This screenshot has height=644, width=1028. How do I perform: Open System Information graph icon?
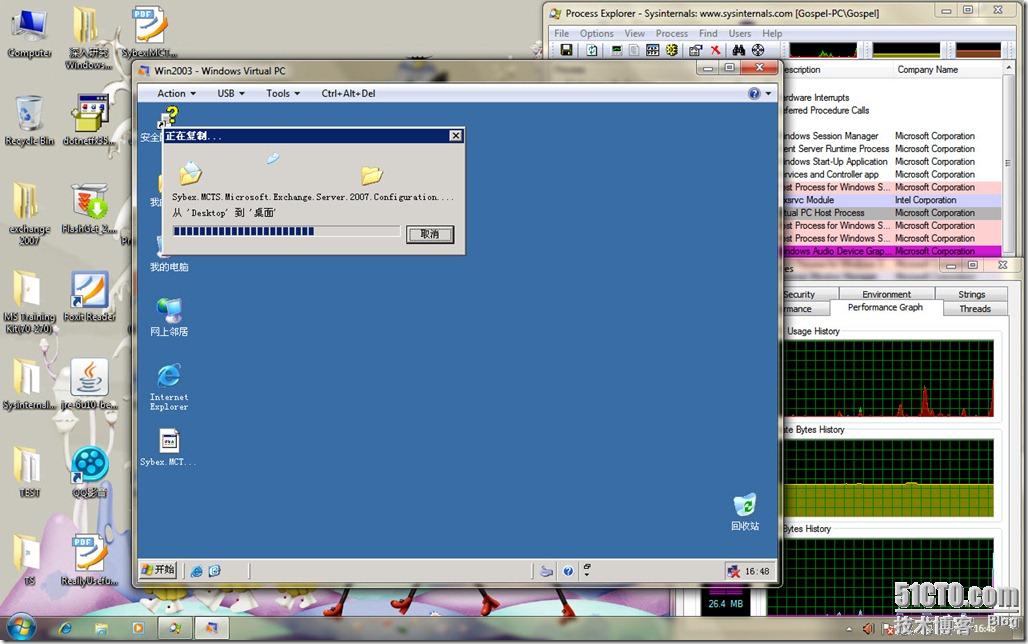616,50
